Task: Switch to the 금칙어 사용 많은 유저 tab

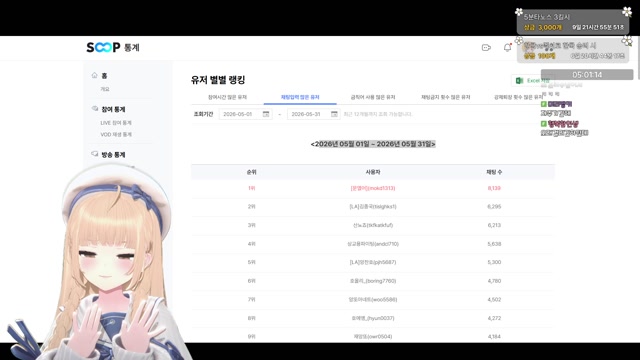Action: click(x=373, y=97)
